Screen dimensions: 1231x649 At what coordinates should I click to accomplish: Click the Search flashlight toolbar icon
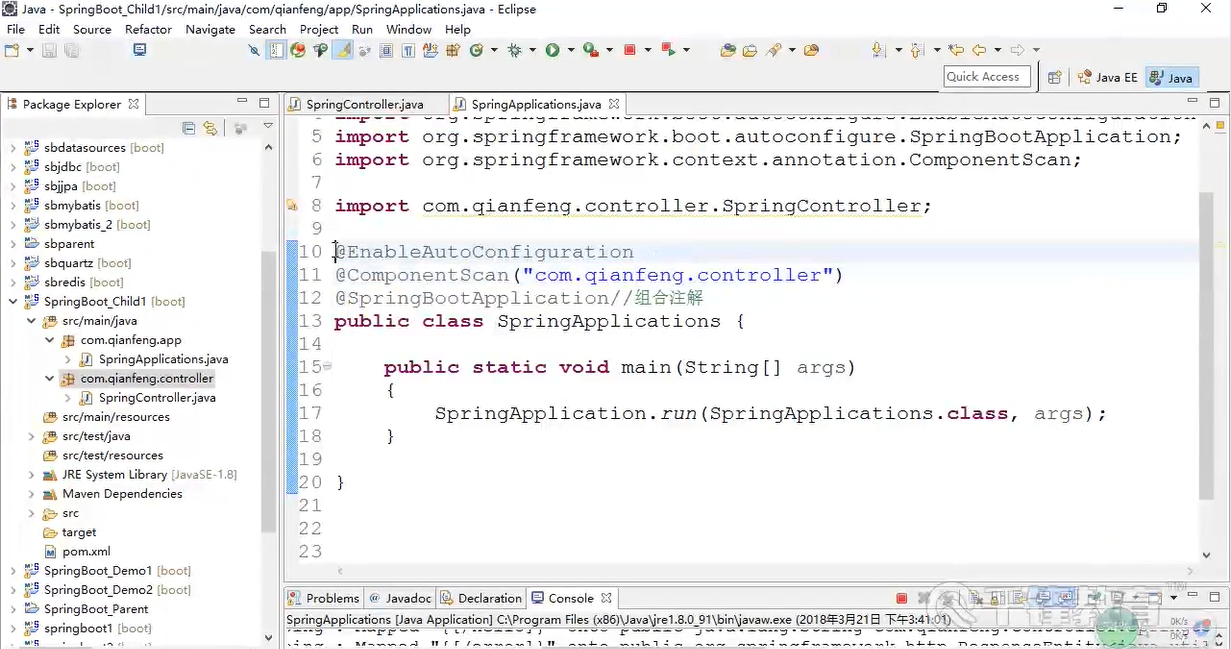[773, 50]
